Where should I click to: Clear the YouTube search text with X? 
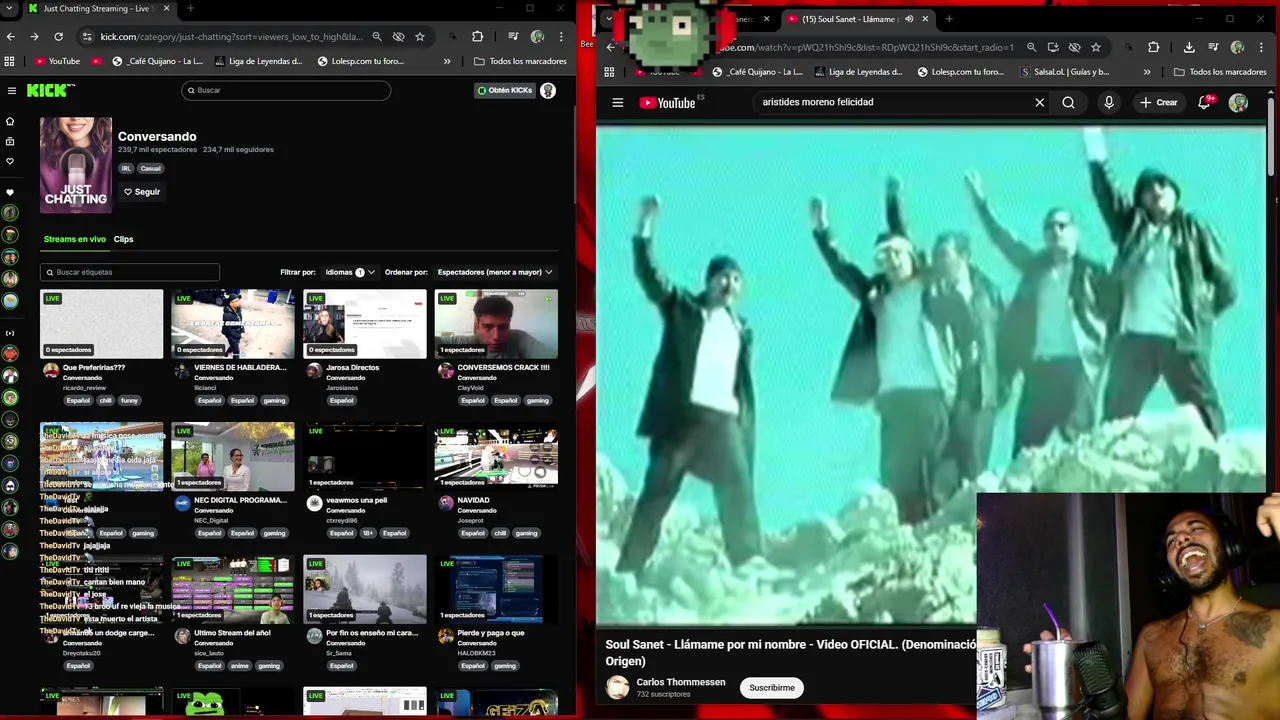click(x=1040, y=102)
